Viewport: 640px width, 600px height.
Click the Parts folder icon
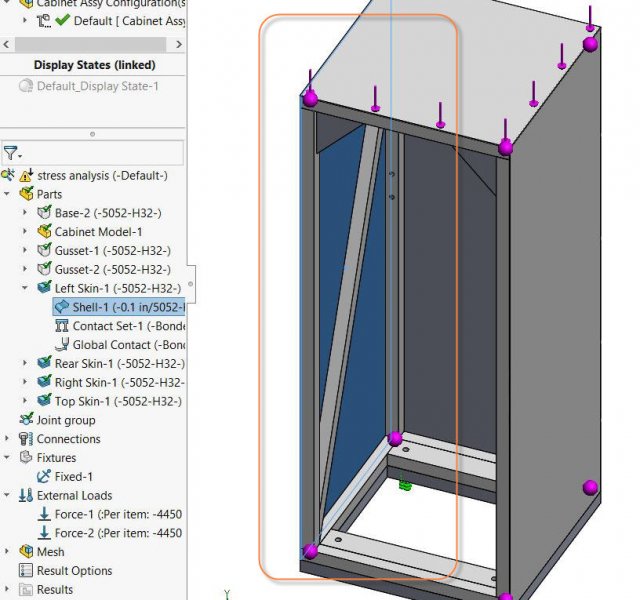pyautogui.click(x=26, y=194)
